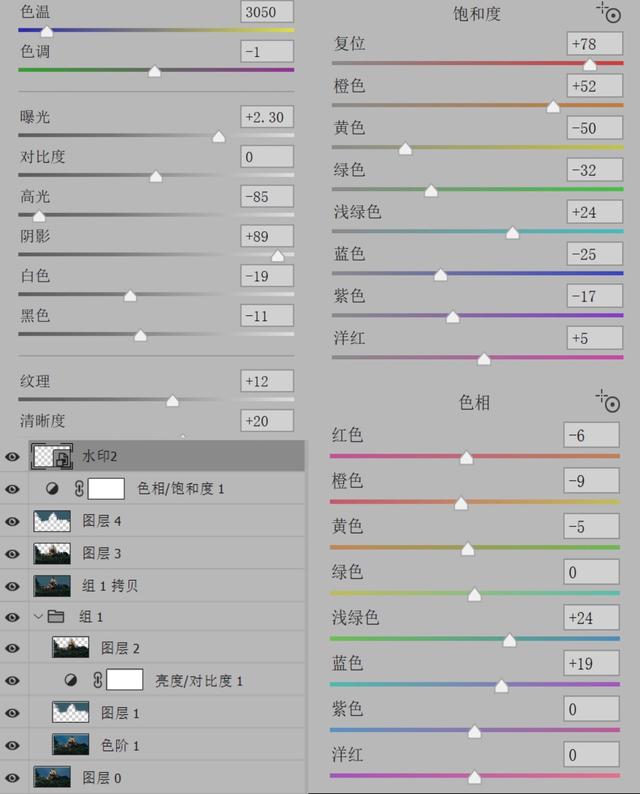The width and height of the screenshot is (640, 794).
Task: Click saturation 黄色 slider handle
Action: 405,148
